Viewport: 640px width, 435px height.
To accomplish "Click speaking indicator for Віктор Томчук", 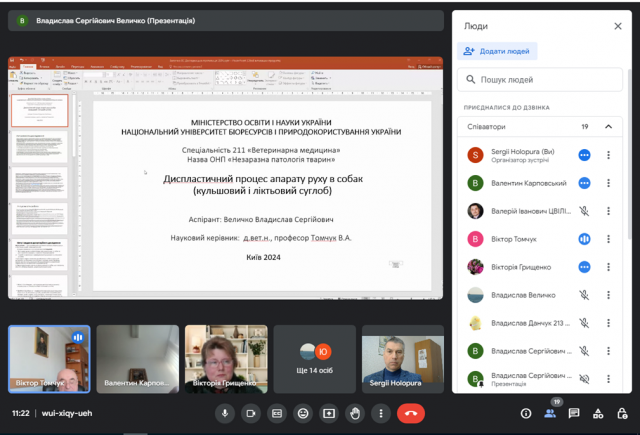I will coord(584,239).
